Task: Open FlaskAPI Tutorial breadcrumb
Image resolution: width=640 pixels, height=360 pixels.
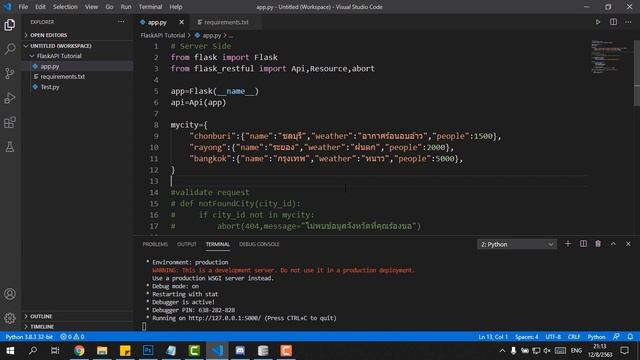Action: point(163,36)
